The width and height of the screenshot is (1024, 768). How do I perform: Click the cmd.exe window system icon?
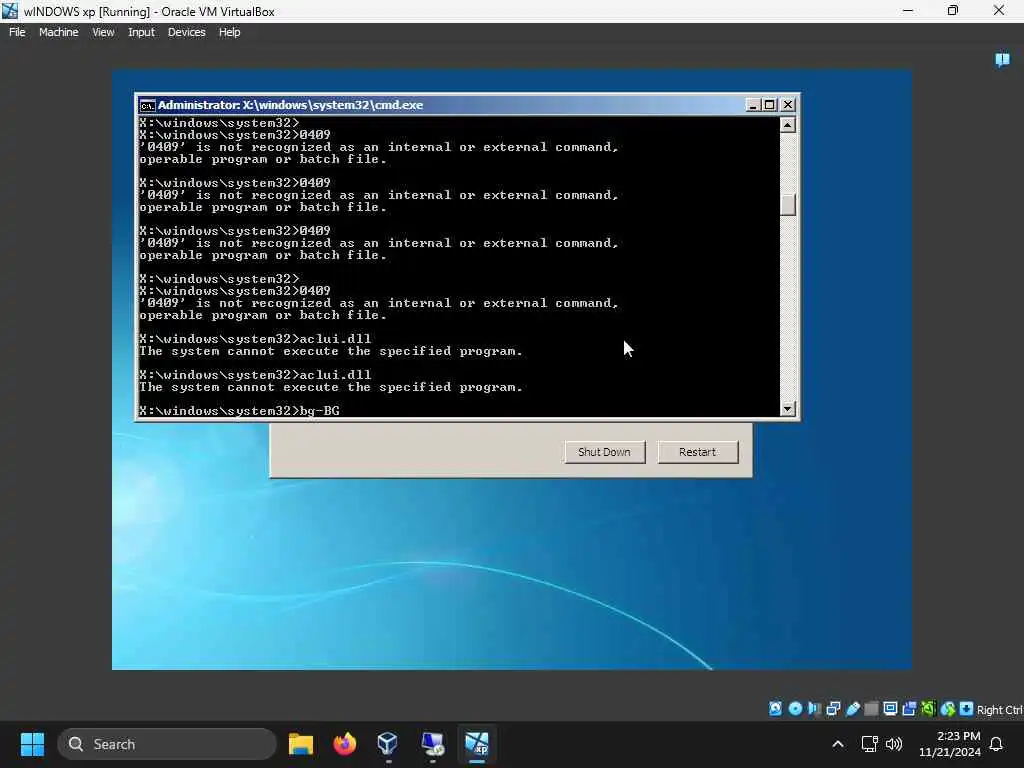(148, 105)
